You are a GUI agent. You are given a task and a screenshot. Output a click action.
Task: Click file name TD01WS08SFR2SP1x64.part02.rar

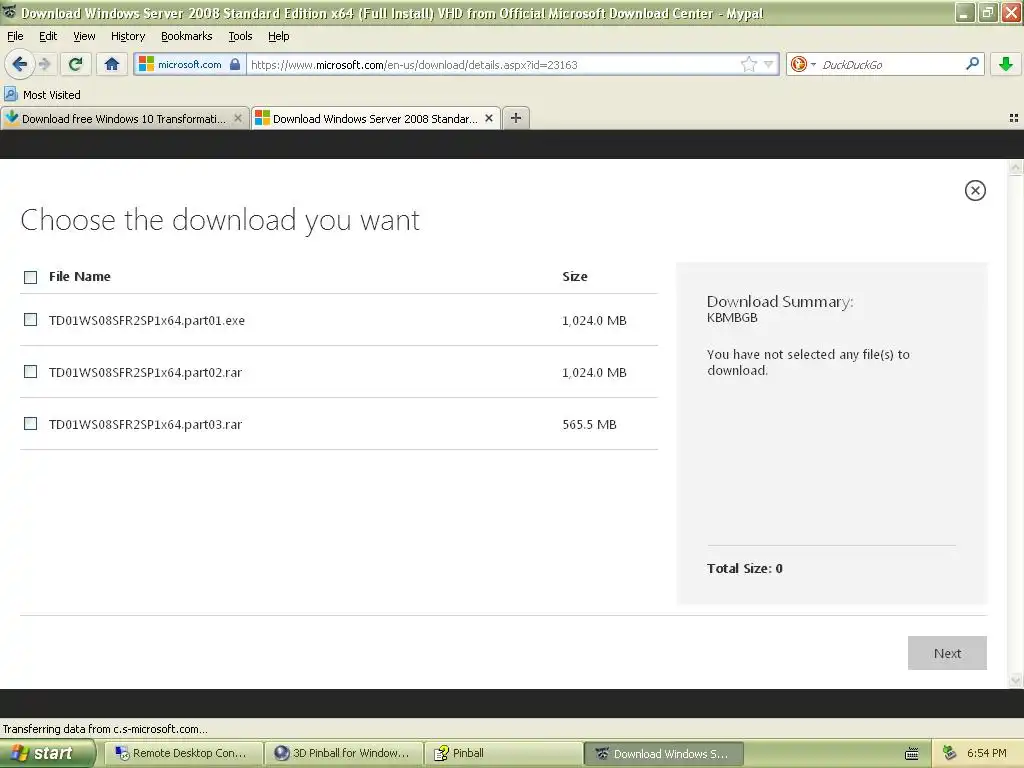coord(146,373)
